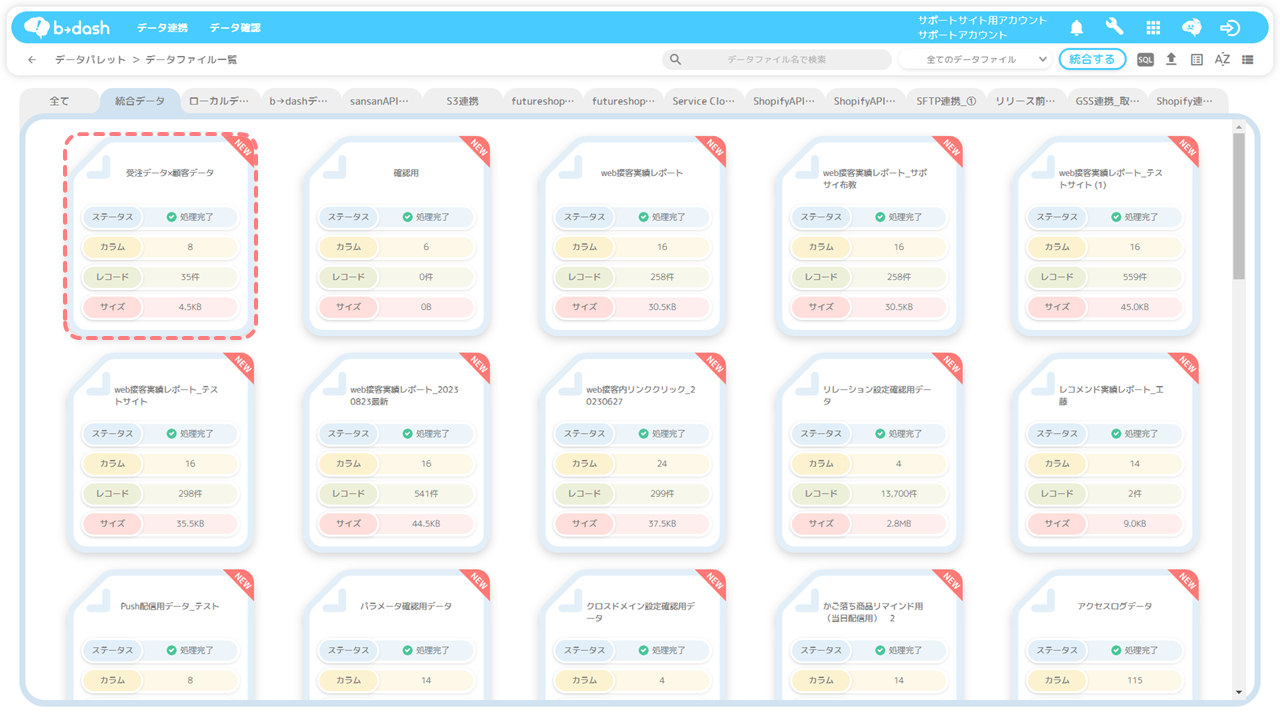Click file icon on Push配信用データ_テスト card
The width and height of the screenshot is (1280, 720).
pyautogui.click(x=97, y=600)
